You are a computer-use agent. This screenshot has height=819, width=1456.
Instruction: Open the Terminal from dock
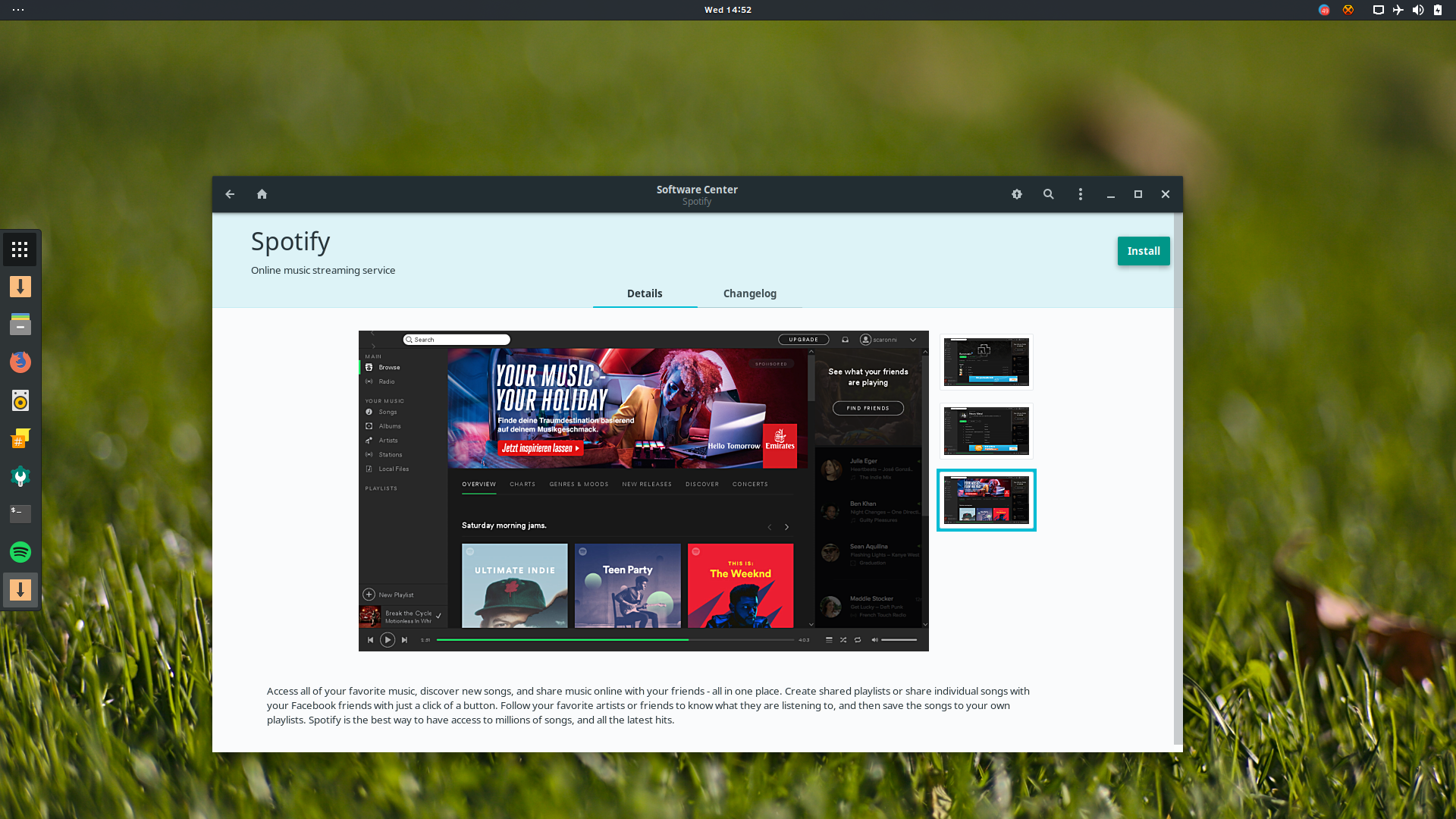pyautogui.click(x=20, y=514)
